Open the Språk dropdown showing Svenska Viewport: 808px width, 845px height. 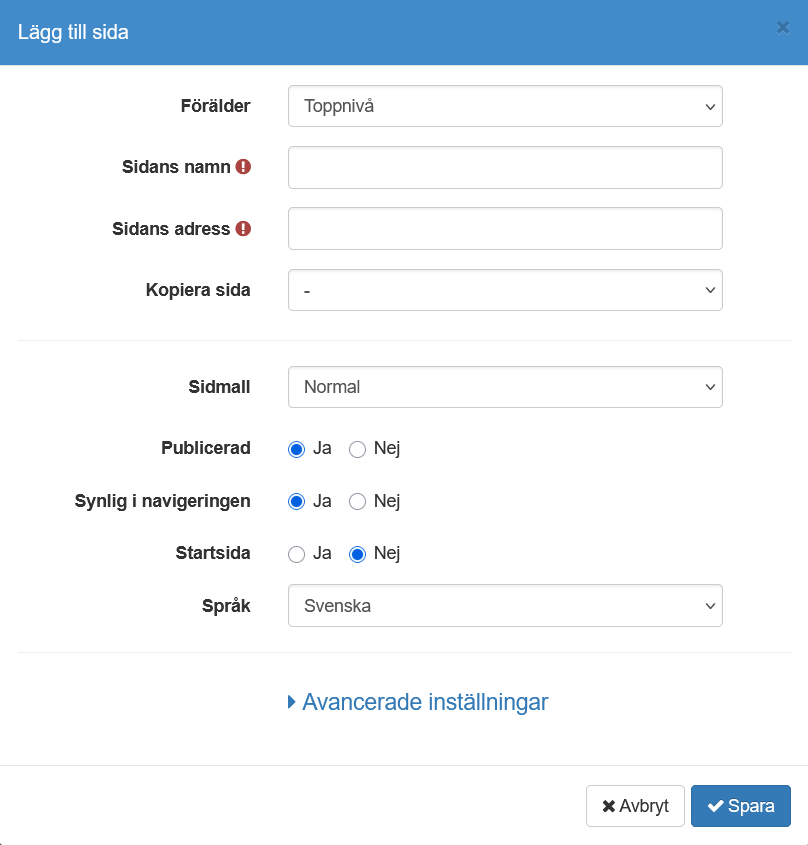coord(505,606)
